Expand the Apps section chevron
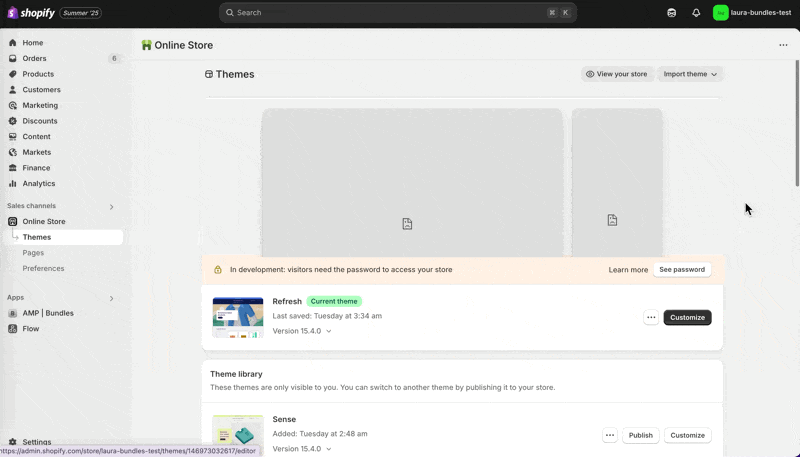This screenshot has width=800, height=457. (111, 298)
